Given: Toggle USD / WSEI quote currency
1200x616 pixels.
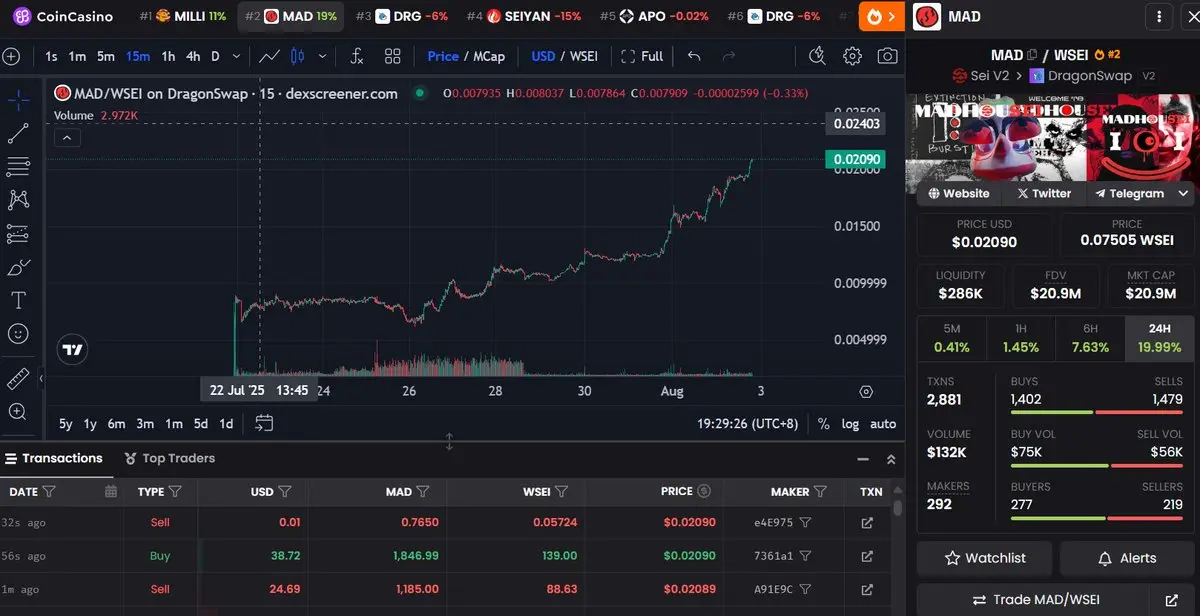Looking at the screenshot, I should 565,56.
